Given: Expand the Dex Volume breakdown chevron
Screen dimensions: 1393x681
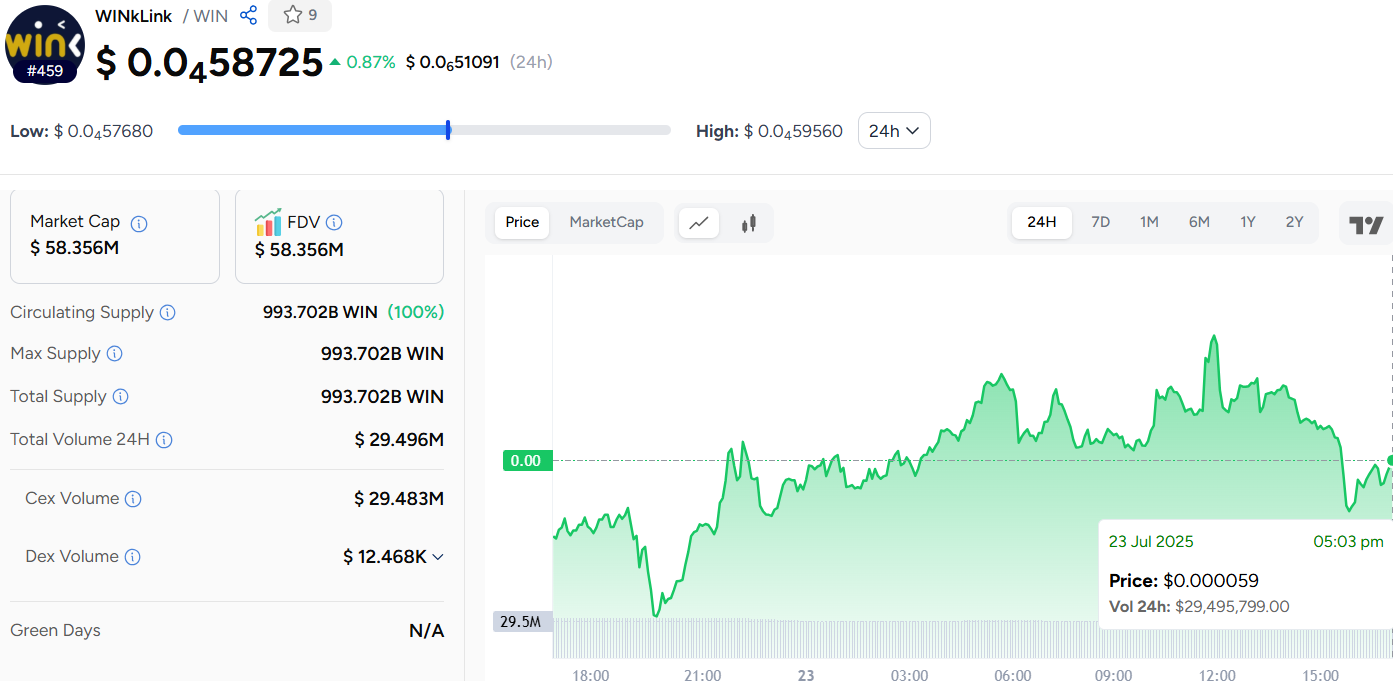Looking at the screenshot, I should (x=438, y=557).
